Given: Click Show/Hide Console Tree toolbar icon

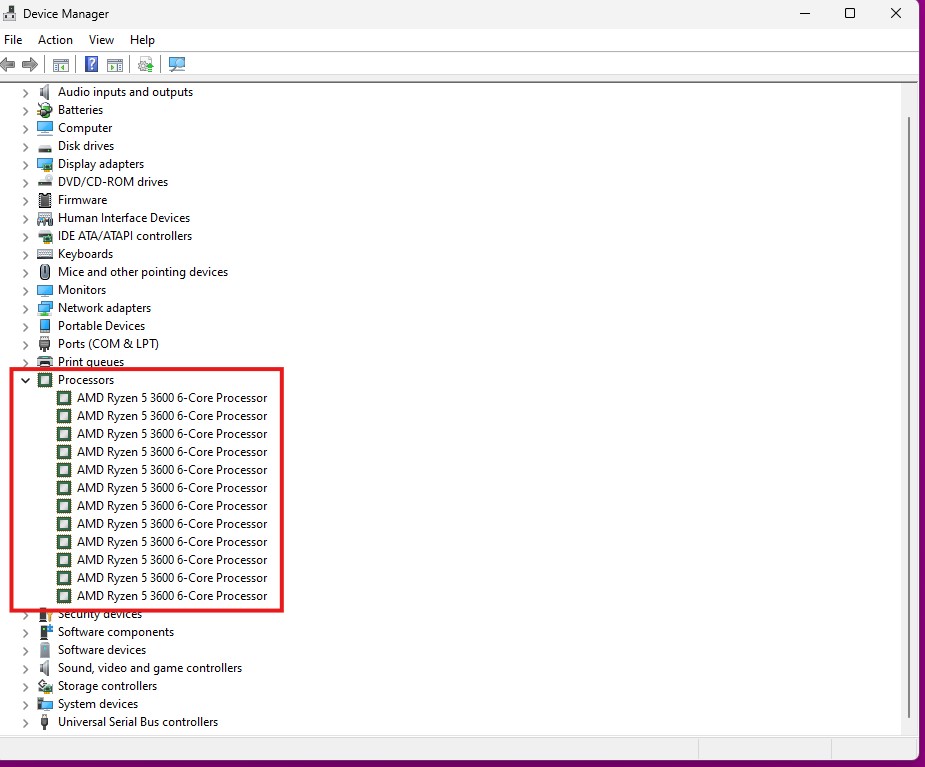Looking at the screenshot, I should [61, 65].
